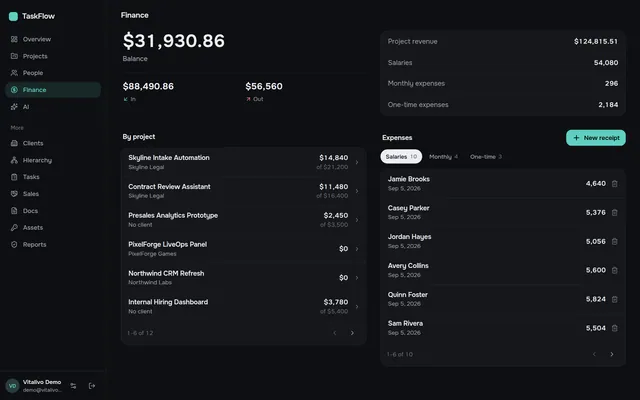Go to next page of salaries

point(612,354)
